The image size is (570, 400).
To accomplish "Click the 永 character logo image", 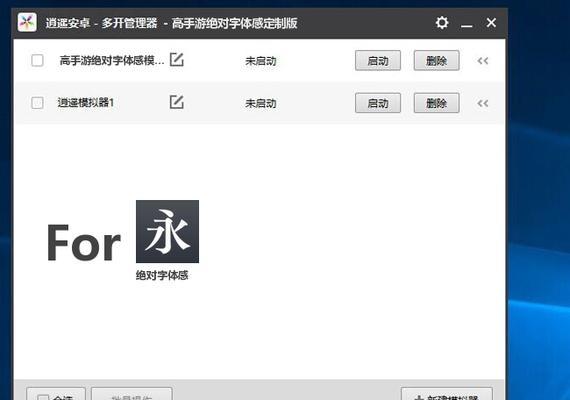I will tap(167, 231).
